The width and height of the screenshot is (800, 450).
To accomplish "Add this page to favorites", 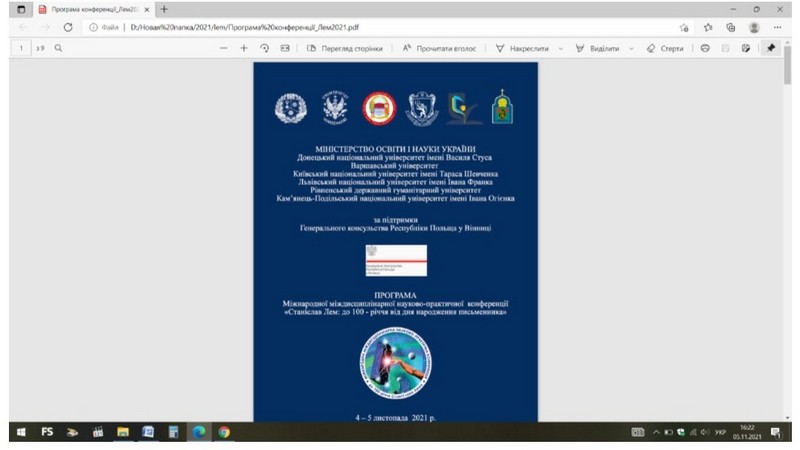I will coord(684,28).
